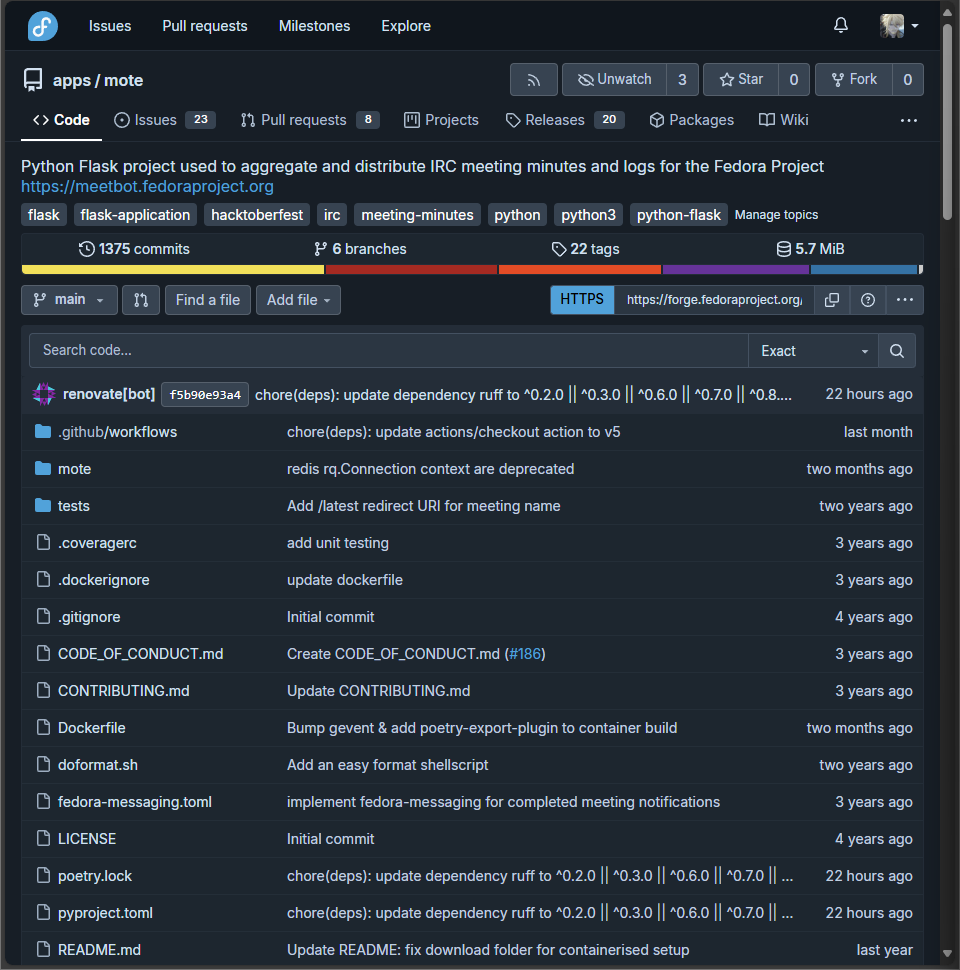The height and width of the screenshot is (970, 960).
Task: Open the main branch dropdown
Action: 68,300
